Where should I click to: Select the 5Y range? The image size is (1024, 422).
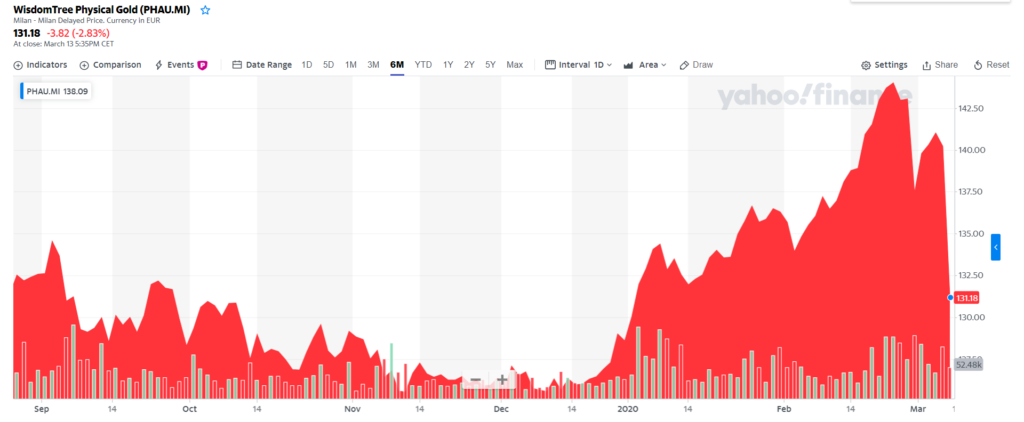[x=490, y=65]
